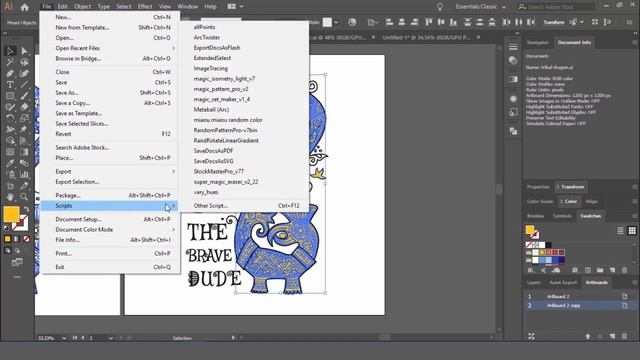Viewport: 640px width, 360px height.
Task: Select the Eyedropper tool
Action: click(10, 163)
